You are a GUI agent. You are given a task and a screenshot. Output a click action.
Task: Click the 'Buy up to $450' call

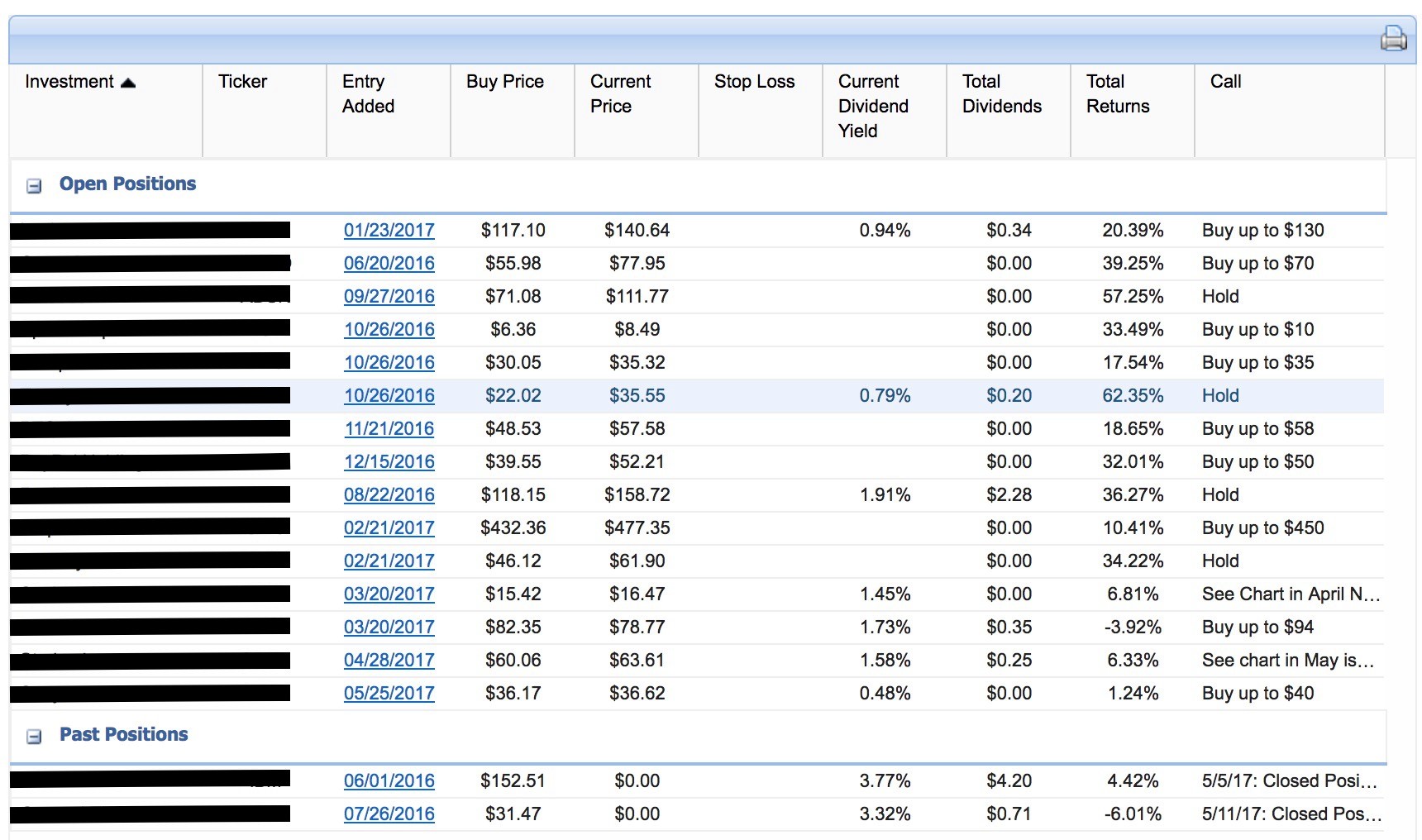(1263, 528)
